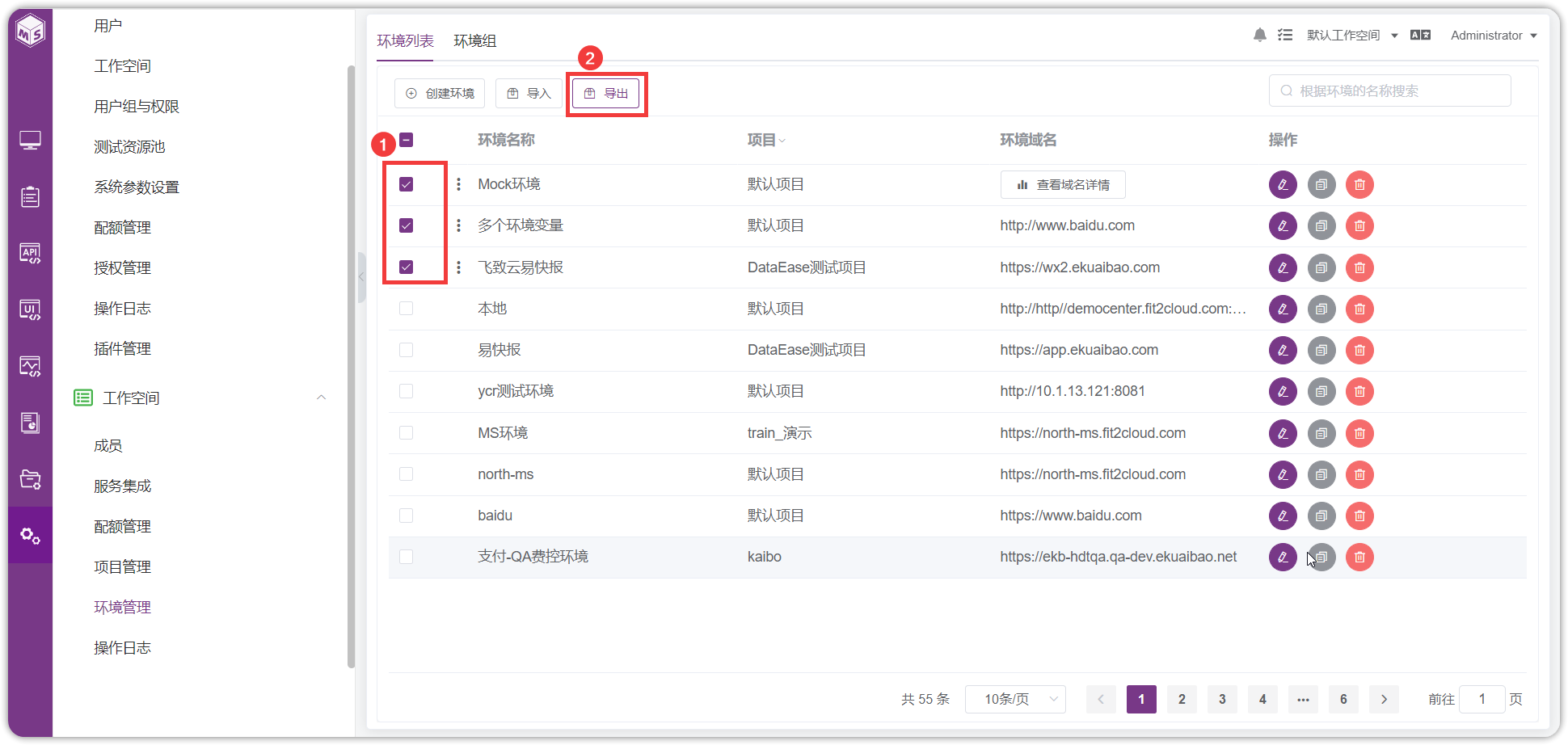This screenshot has width=1568, height=745.
Task: Go to page 2 of the list
Action: (1182, 699)
